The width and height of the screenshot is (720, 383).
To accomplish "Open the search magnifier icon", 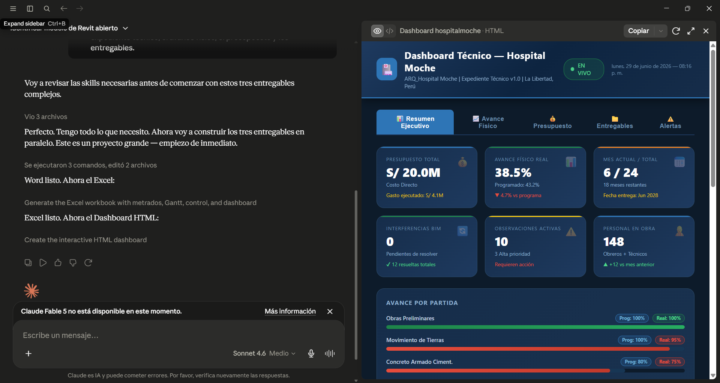I will click(47, 8).
